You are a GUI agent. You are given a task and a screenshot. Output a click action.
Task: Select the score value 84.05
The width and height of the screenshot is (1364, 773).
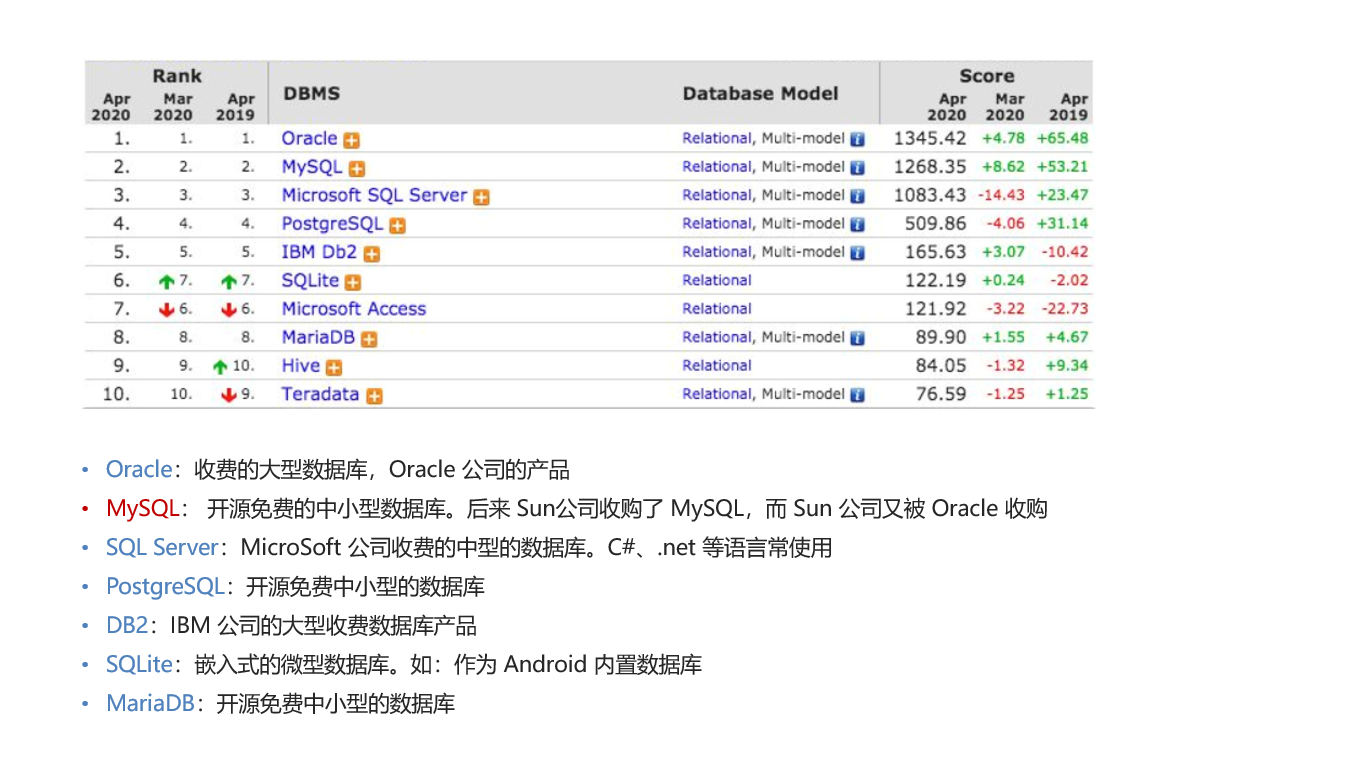point(941,366)
